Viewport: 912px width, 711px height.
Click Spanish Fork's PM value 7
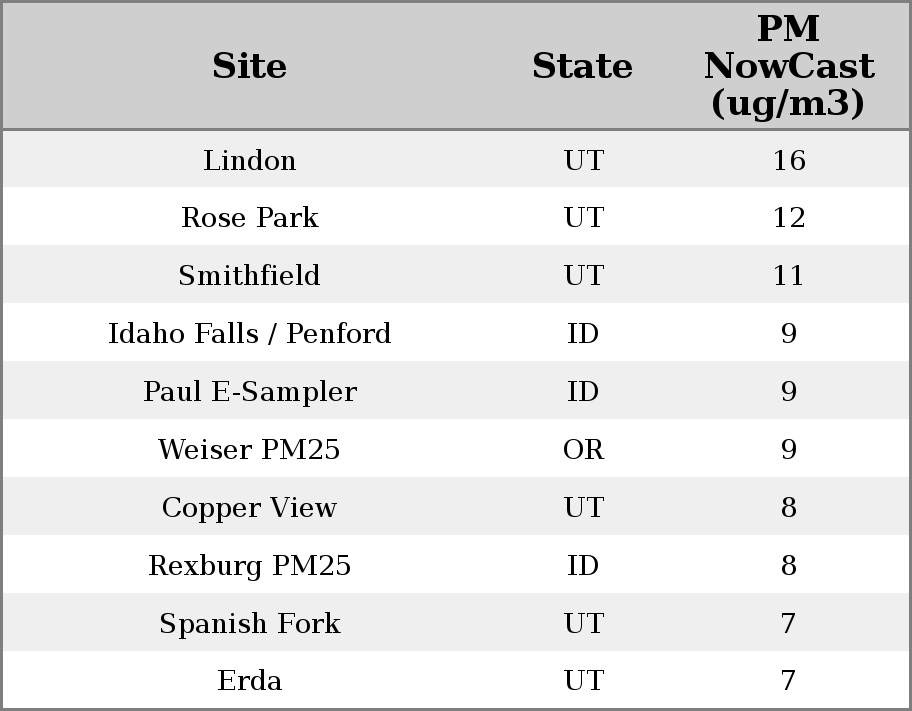[x=788, y=623]
